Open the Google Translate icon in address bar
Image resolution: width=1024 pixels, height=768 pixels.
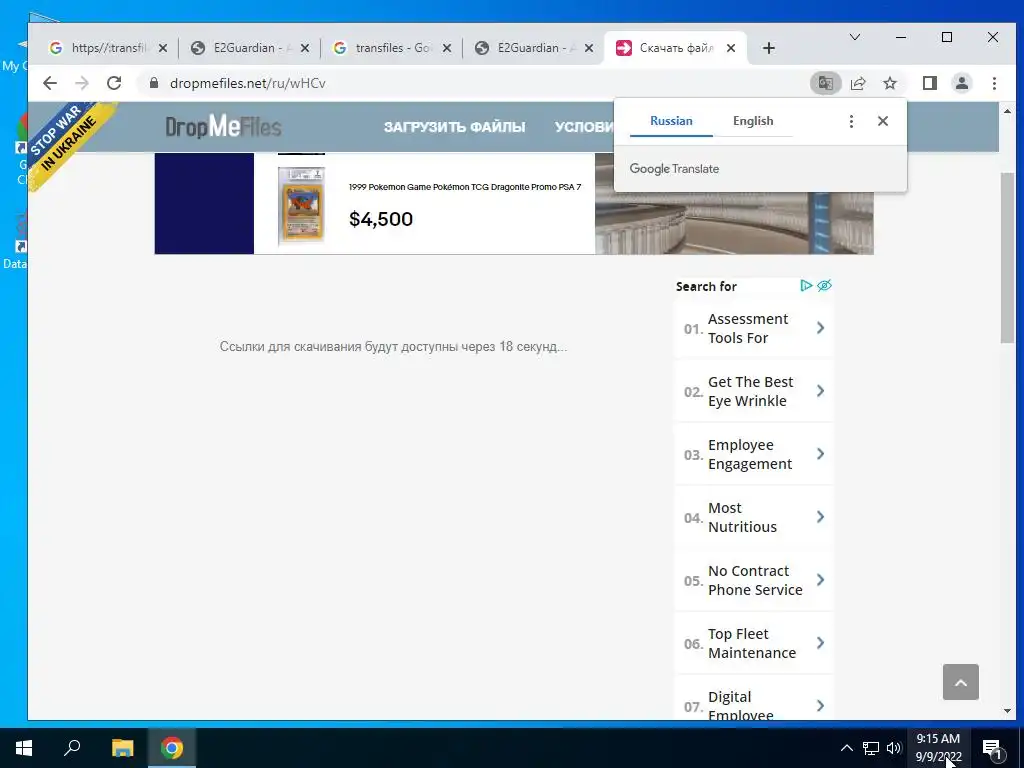(x=825, y=83)
